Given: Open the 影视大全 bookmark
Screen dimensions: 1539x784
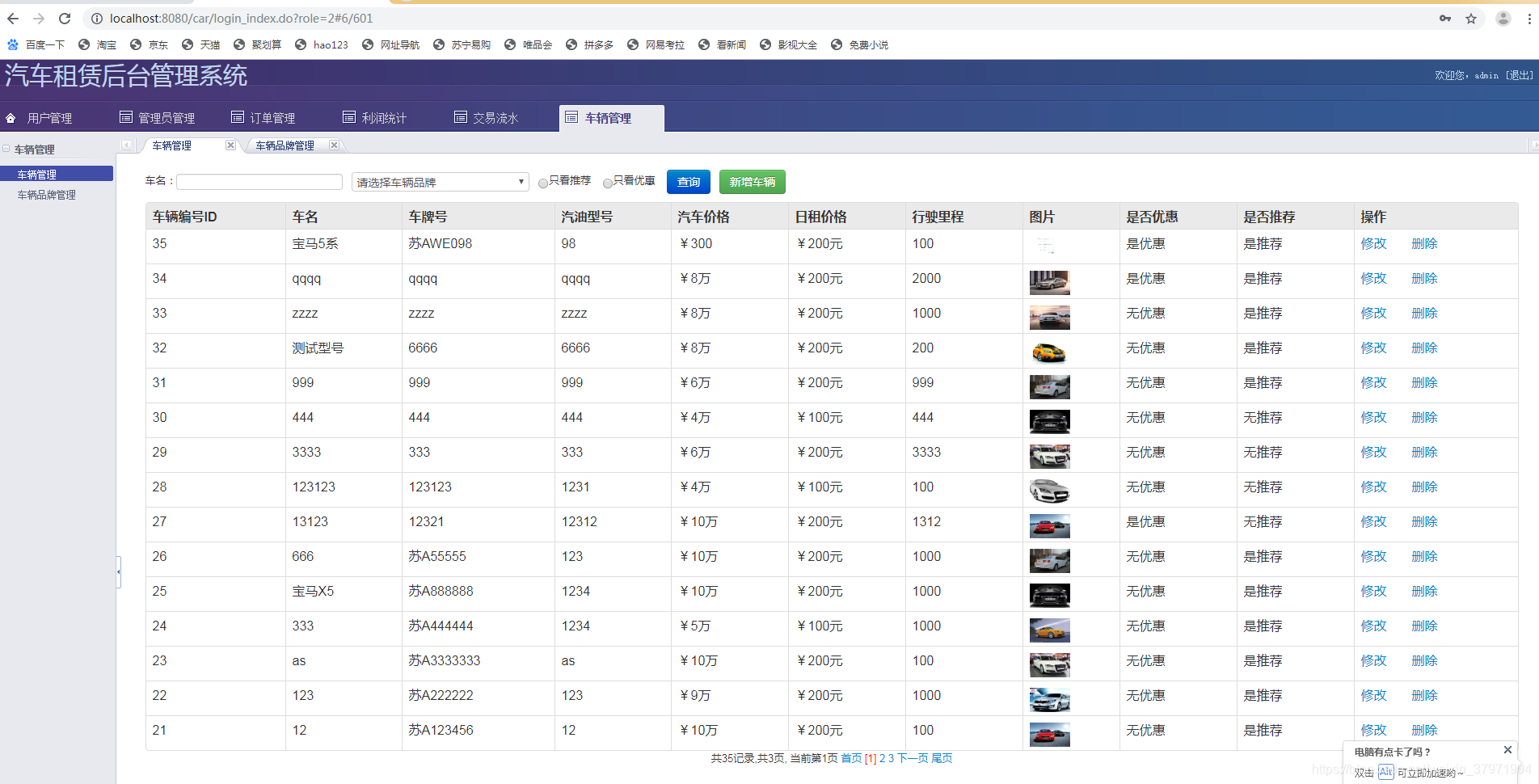Looking at the screenshot, I should coord(788,44).
